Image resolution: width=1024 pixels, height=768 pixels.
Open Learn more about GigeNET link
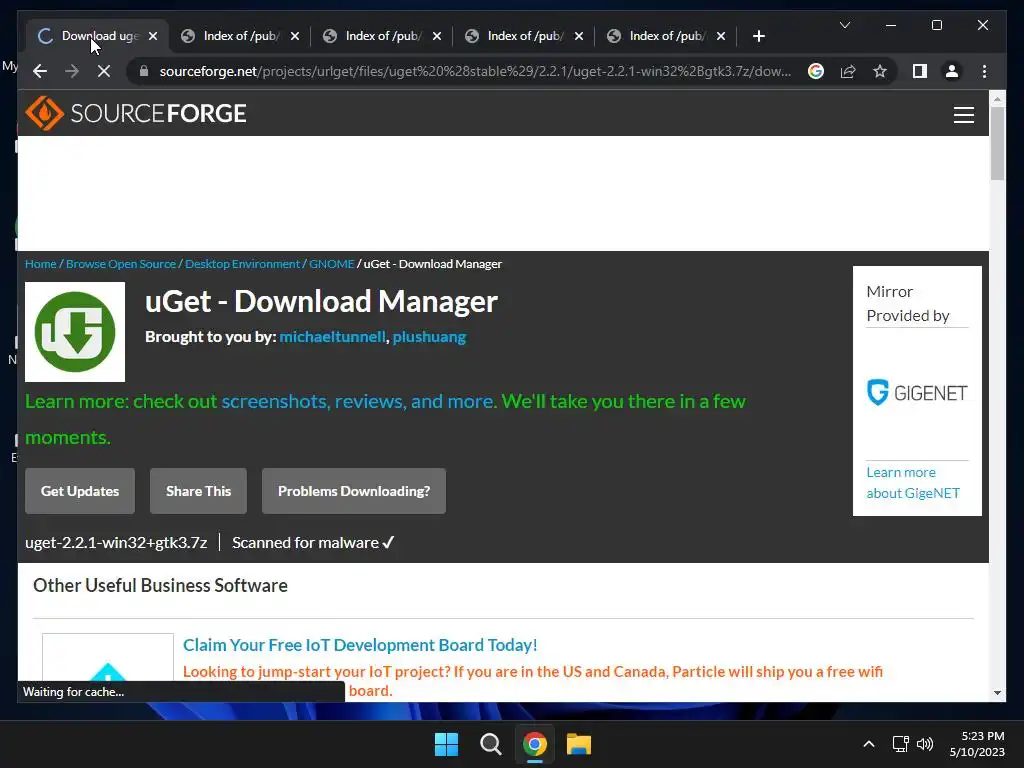[x=913, y=483]
